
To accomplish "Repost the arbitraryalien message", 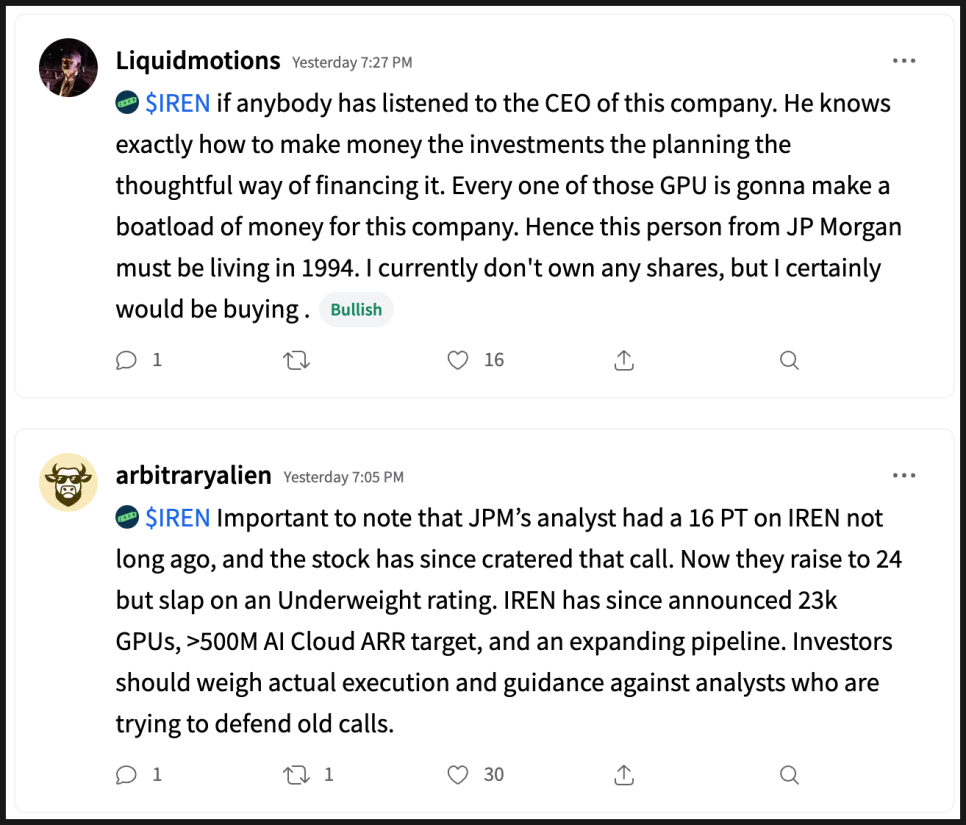I will (x=296, y=774).
